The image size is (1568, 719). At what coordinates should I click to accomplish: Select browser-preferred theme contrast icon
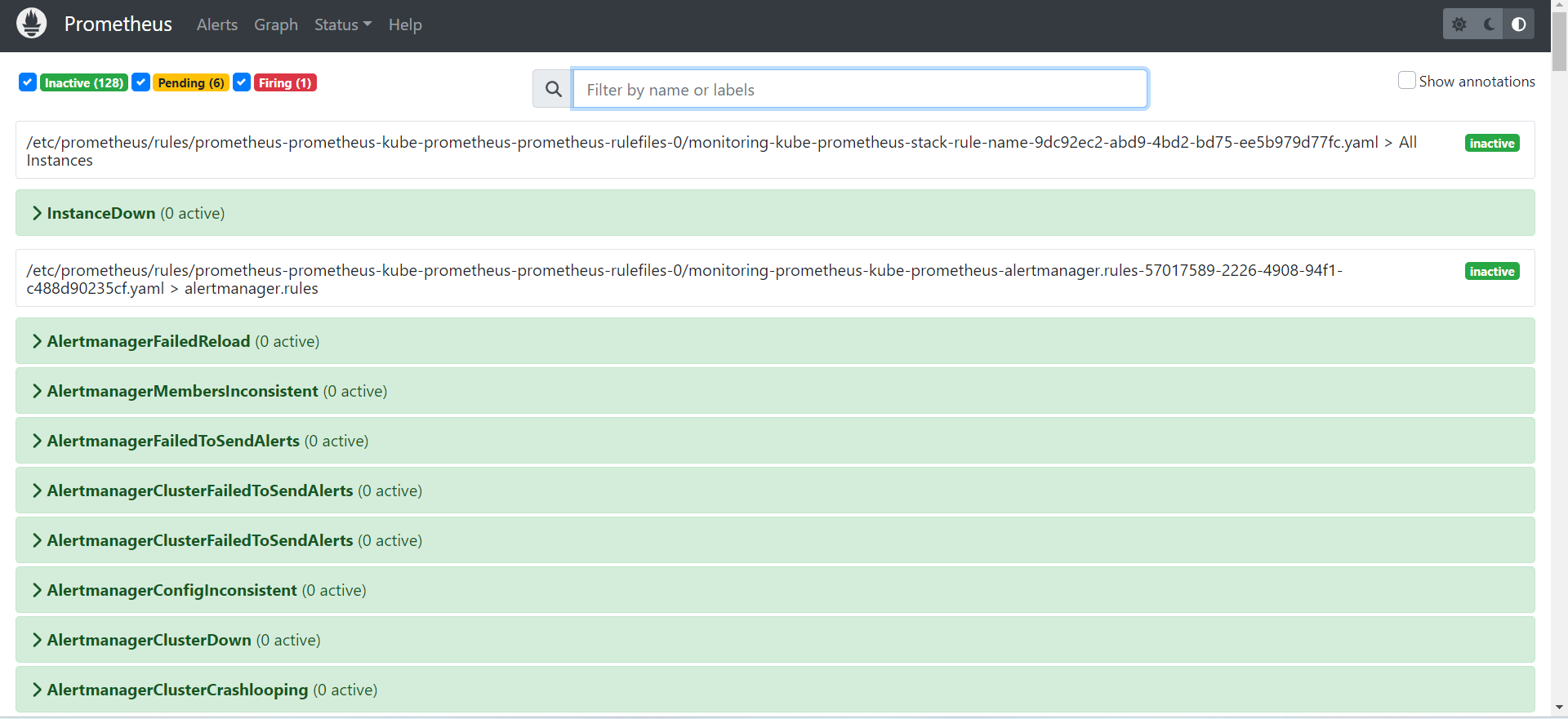[1519, 24]
